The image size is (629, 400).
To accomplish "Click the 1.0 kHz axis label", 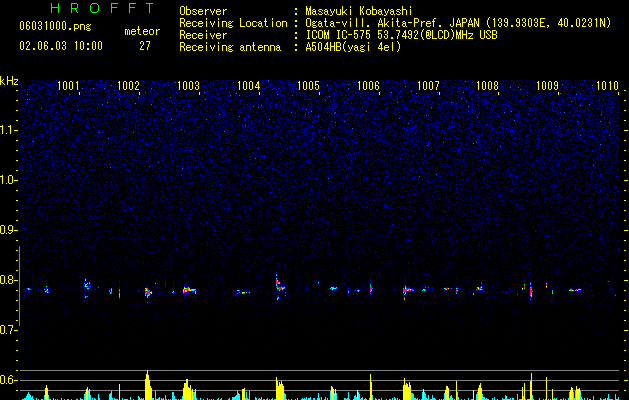I will click(x=7, y=180).
